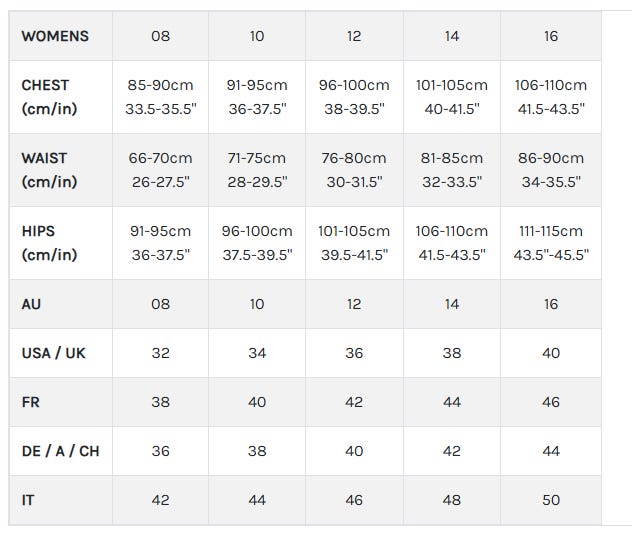This screenshot has width=632, height=535.
Task: Select the CHEST (cm/in) row label
Action: point(49,97)
